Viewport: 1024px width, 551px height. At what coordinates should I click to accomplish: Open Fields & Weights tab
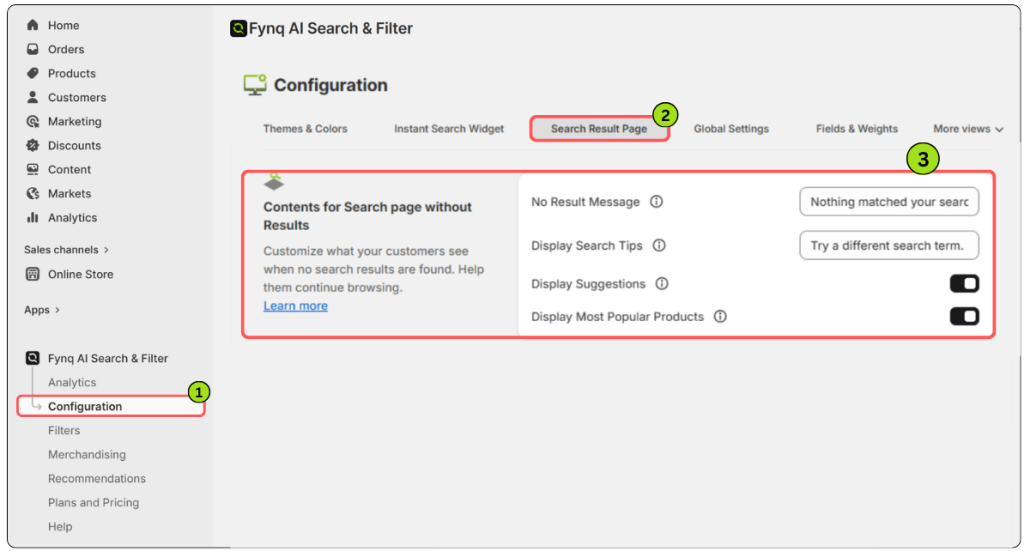(x=856, y=129)
